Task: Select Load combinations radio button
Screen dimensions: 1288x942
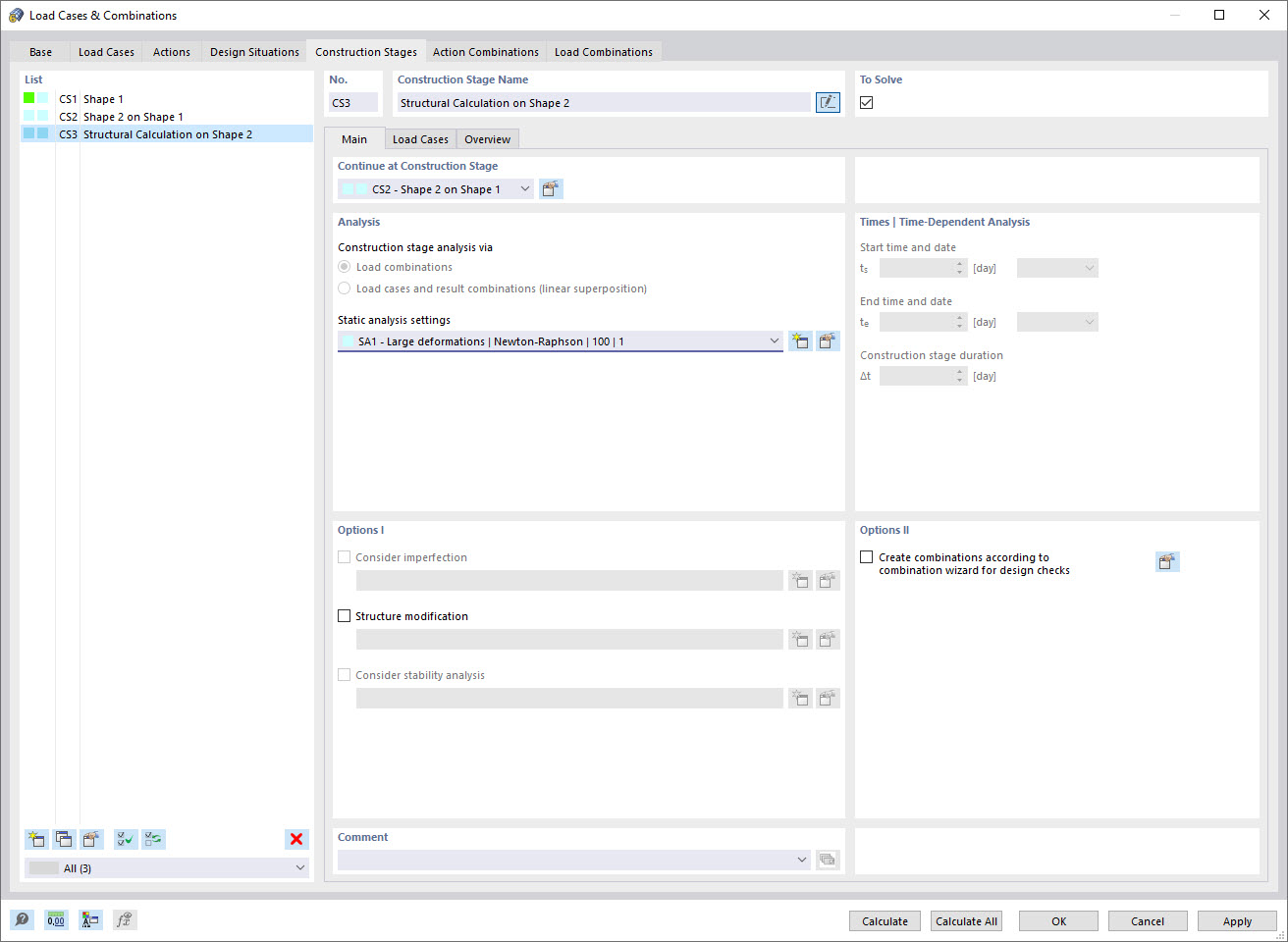Action: click(x=344, y=267)
